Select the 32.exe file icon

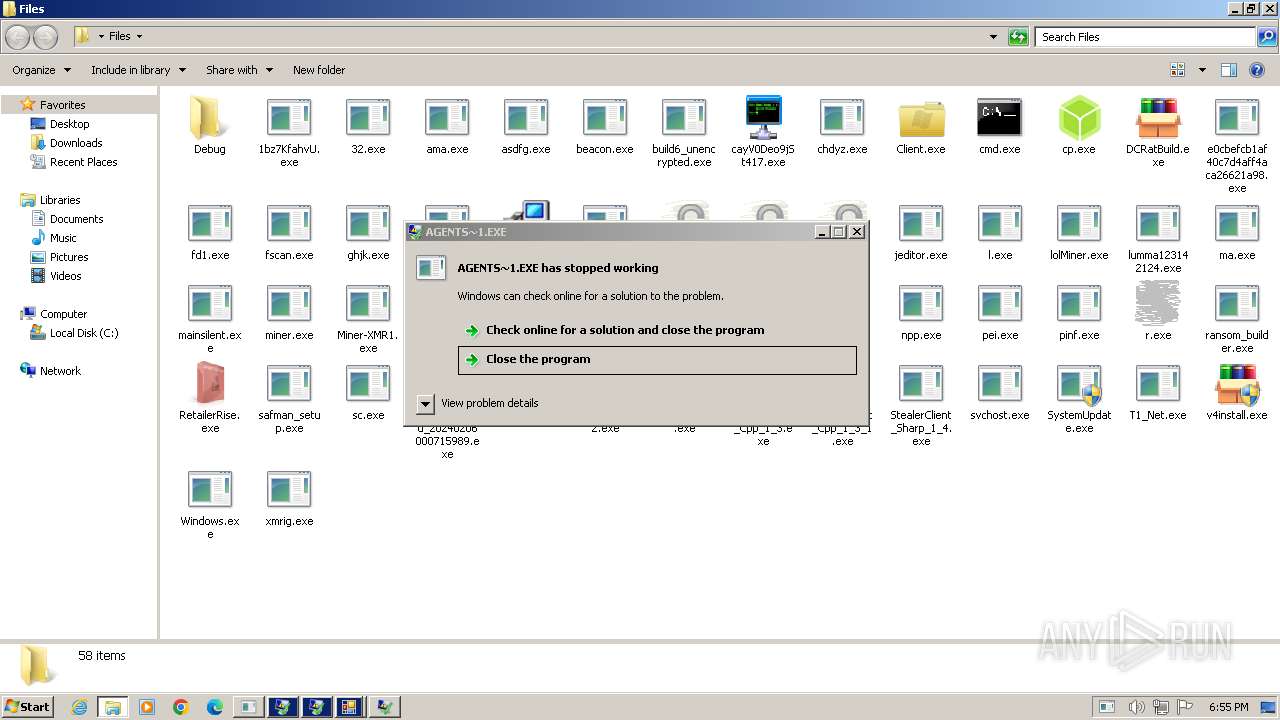click(368, 118)
